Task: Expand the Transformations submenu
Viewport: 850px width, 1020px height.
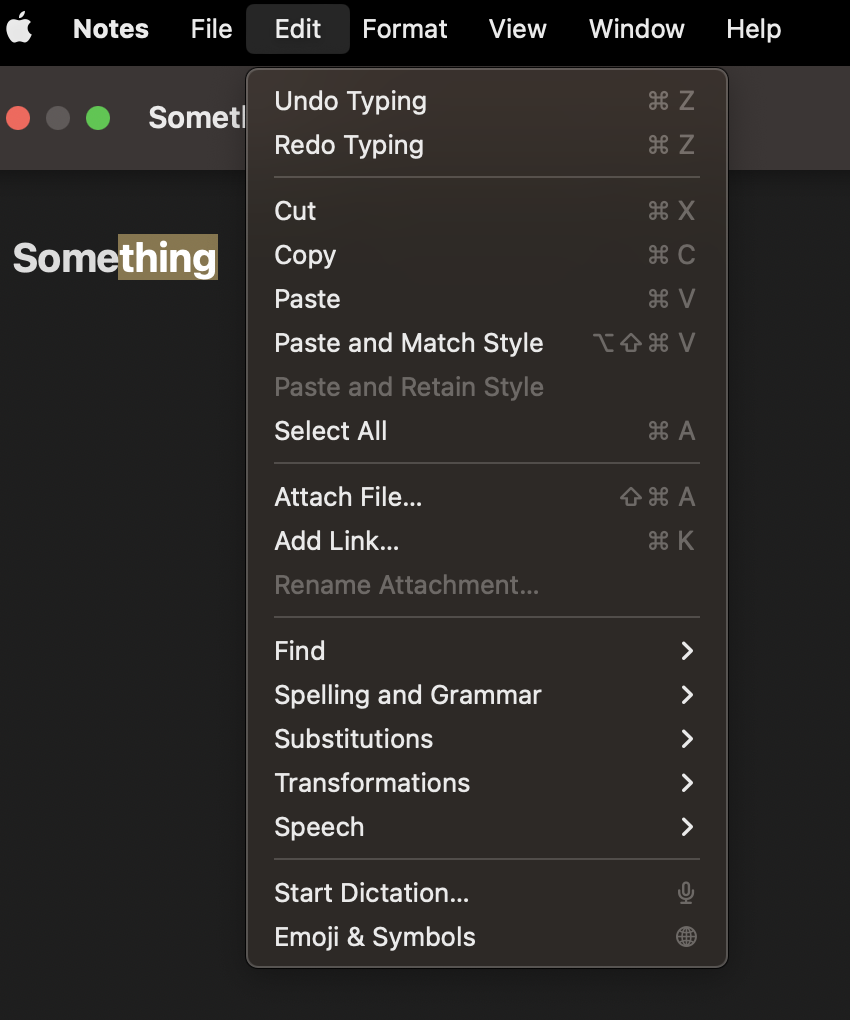Action: pyautogui.click(x=372, y=783)
